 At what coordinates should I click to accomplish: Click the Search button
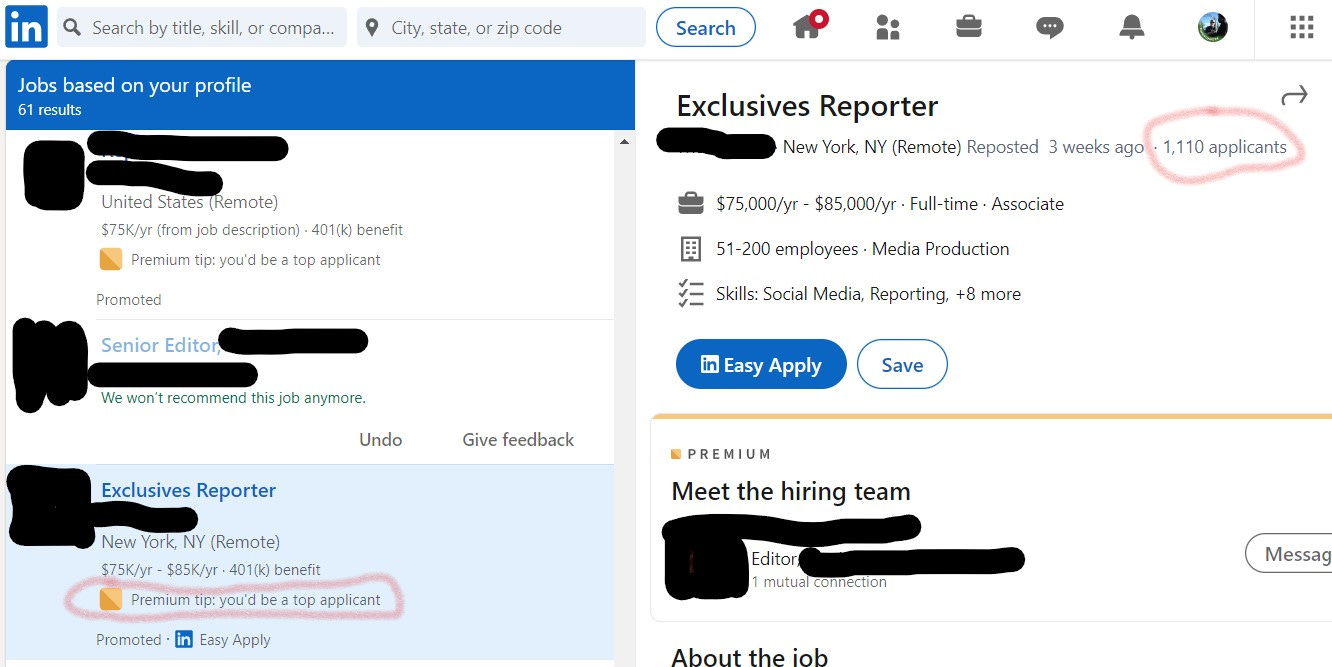(705, 28)
